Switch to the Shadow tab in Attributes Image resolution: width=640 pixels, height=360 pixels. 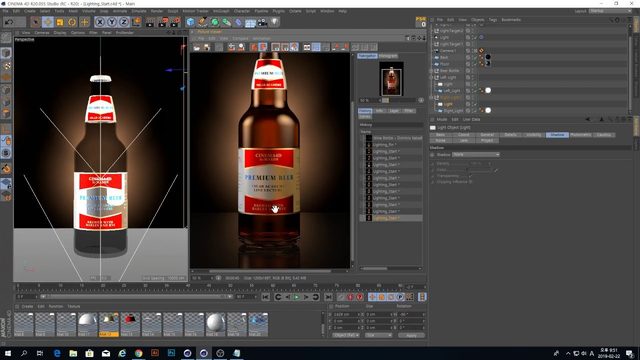pos(557,135)
